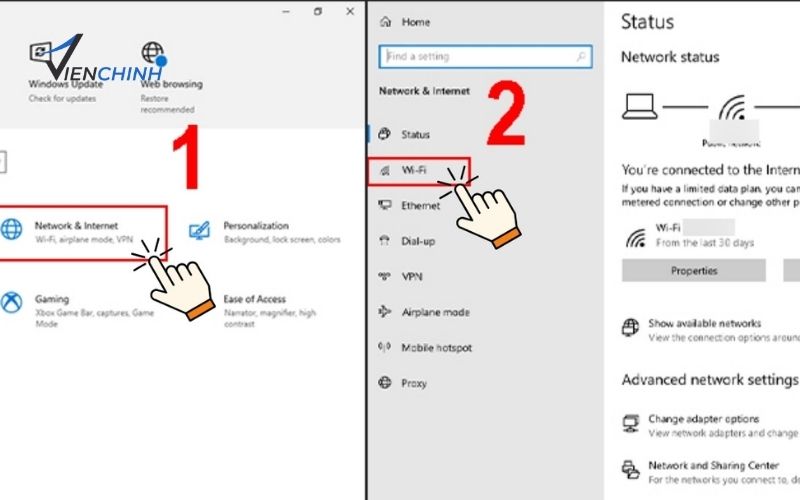
Task: Select Wi-Fi in the sidebar
Action: point(418,171)
